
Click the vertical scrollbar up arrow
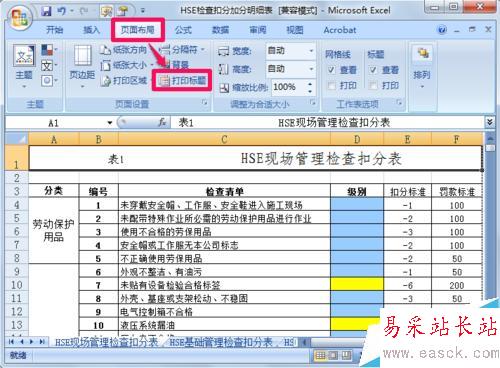click(490, 137)
